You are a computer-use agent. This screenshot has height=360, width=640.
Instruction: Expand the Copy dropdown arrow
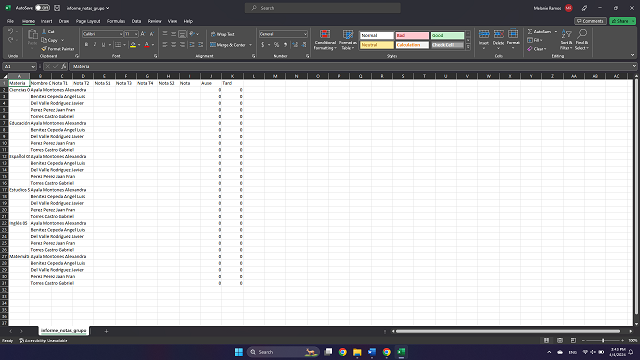tap(62, 40)
